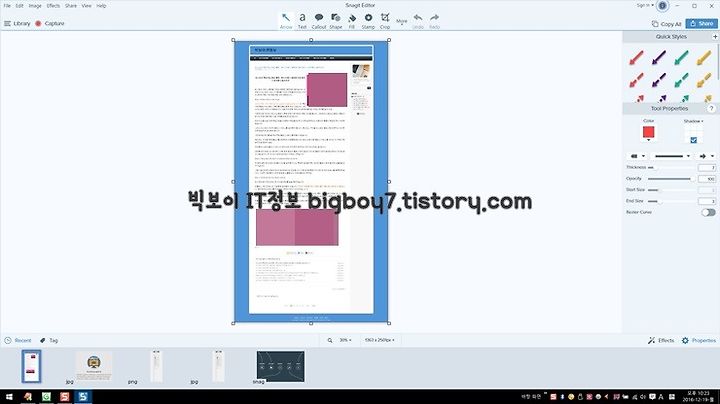Image resolution: width=720 pixels, height=404 pixels.
Task: Select the dark snag capture thumbnail
Action: [281, 366]
